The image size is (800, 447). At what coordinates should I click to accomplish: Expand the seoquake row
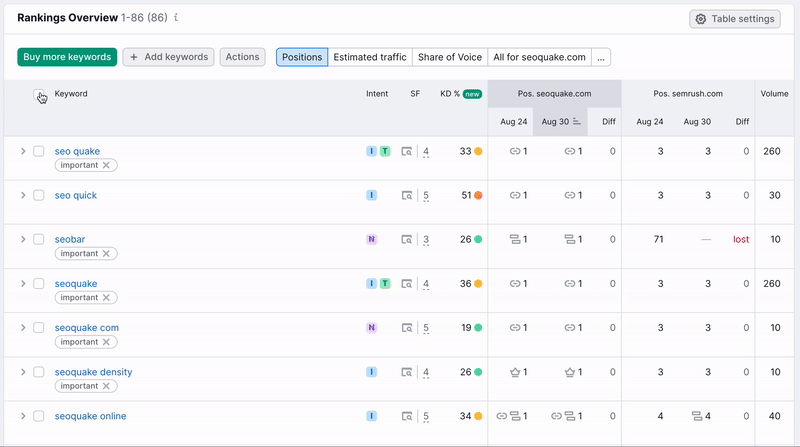point(23,283)
